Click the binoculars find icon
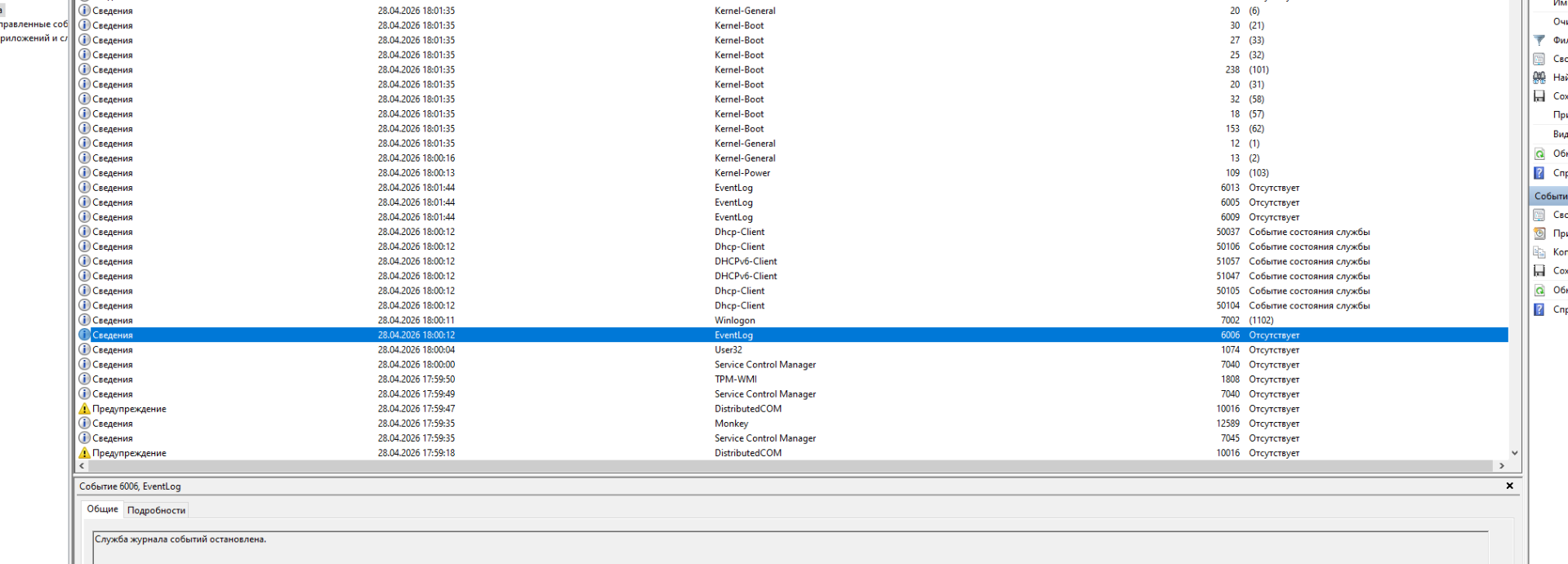The image size is (1568, 564). pyautogui.click(x=1539, y=78)
